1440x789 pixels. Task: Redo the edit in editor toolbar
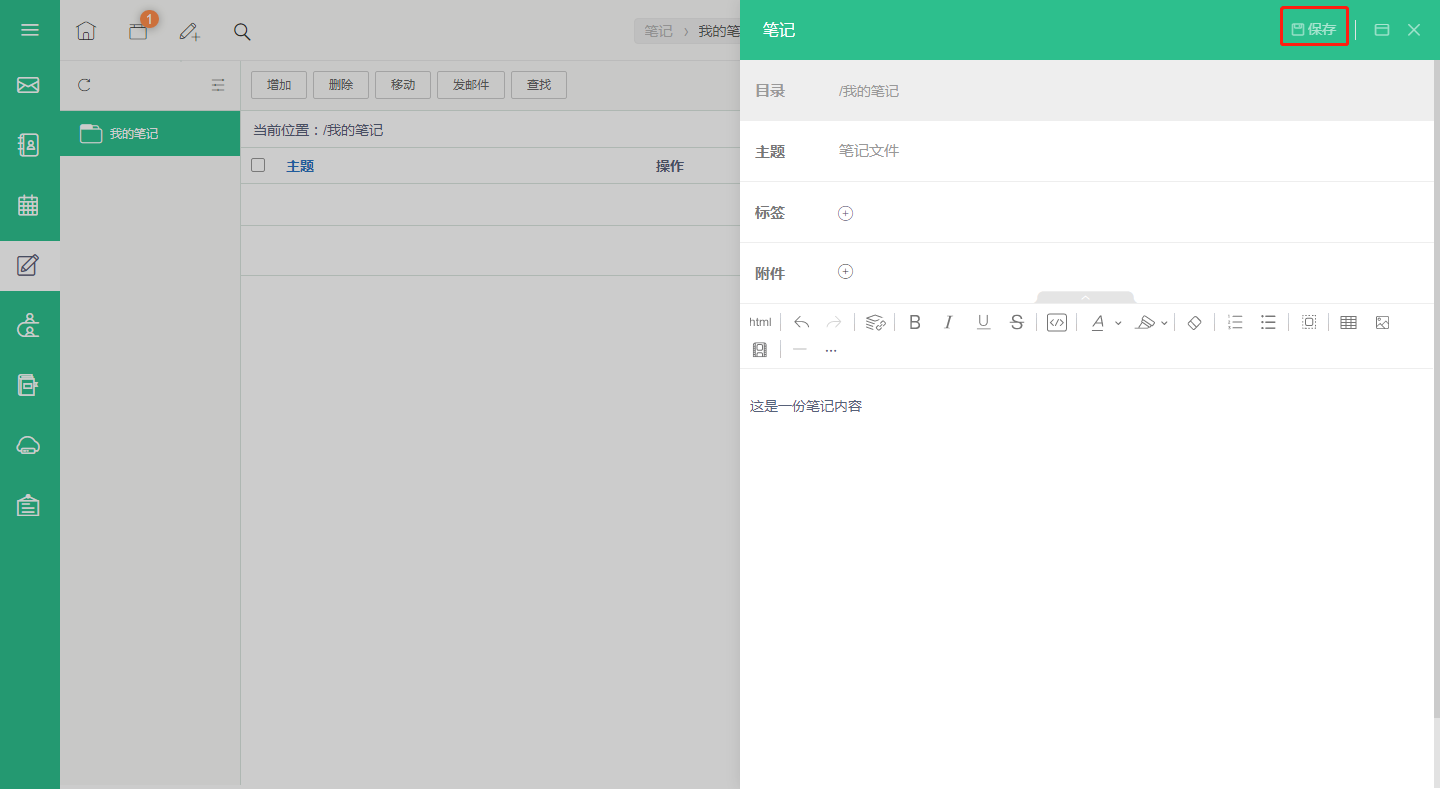coord(834,322)
